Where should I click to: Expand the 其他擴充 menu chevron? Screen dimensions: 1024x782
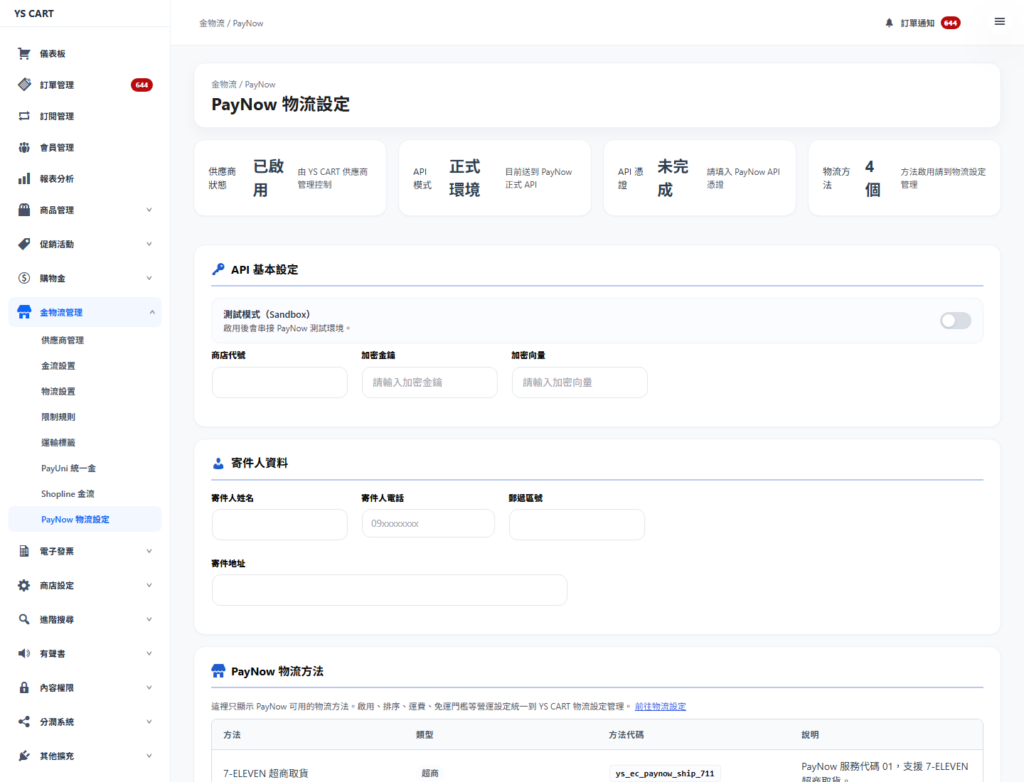click(x=149, y=755)
